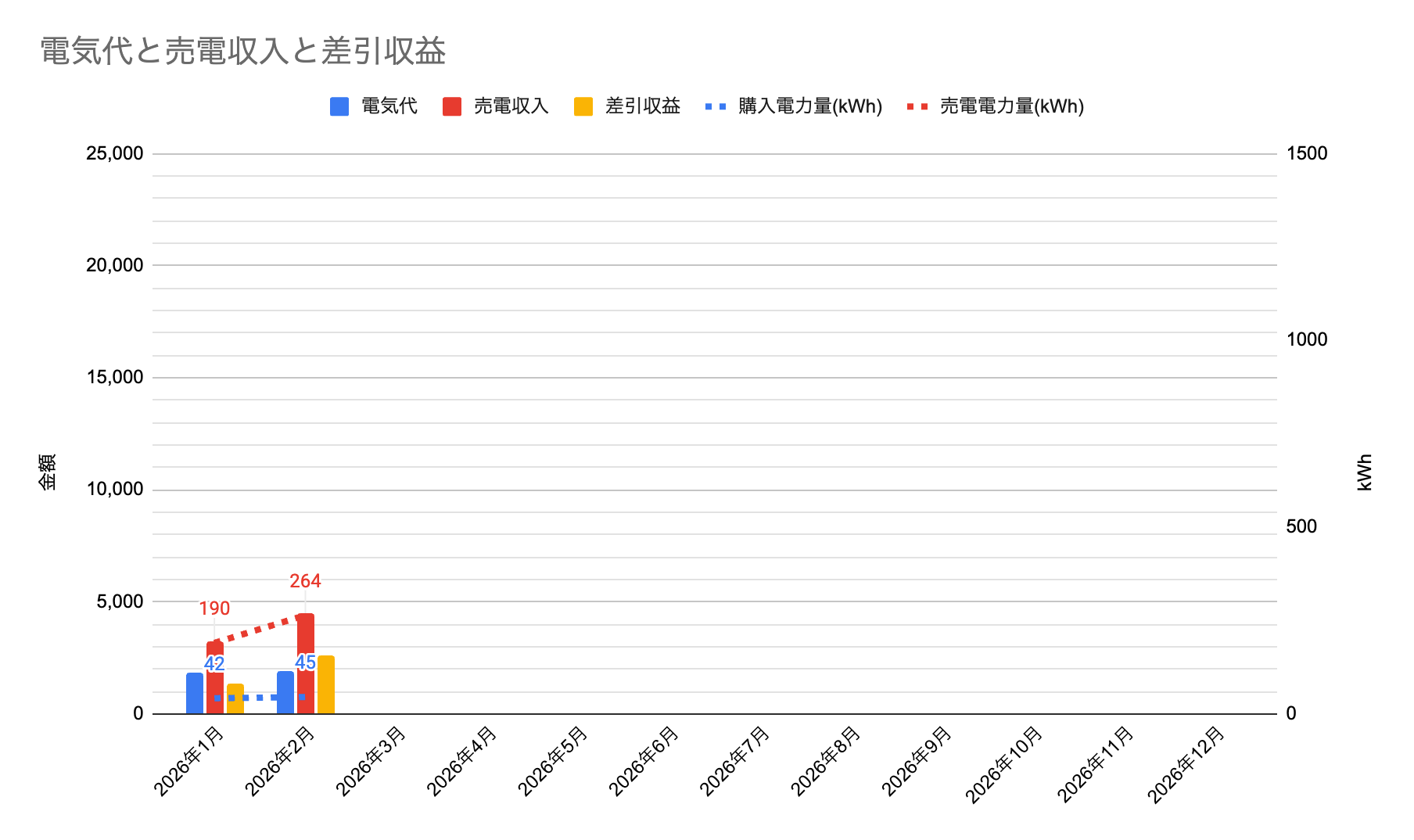Select the yellow 差引収益 bar for 2026年2月

(x=326, y=685)
